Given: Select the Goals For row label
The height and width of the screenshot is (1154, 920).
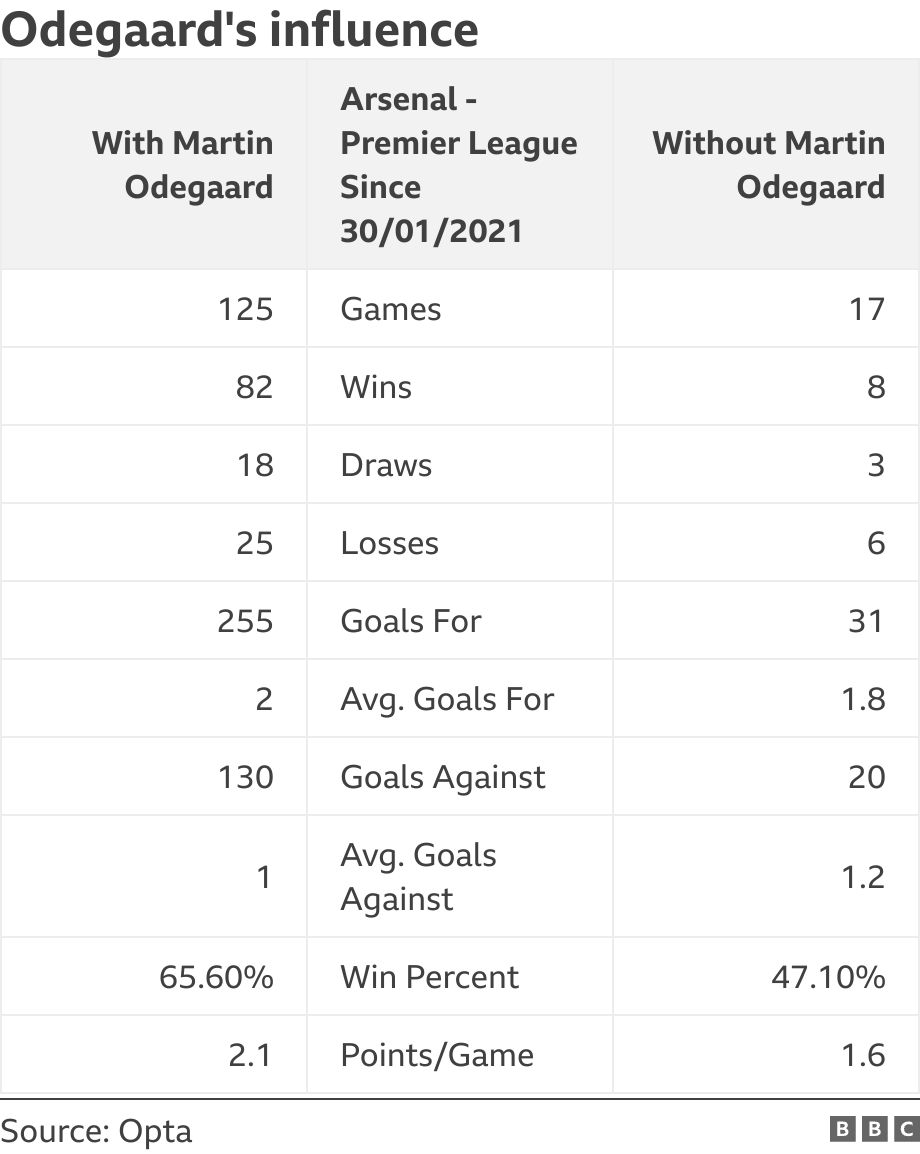Looking at the screenshot, I should [x=411, y=621].
